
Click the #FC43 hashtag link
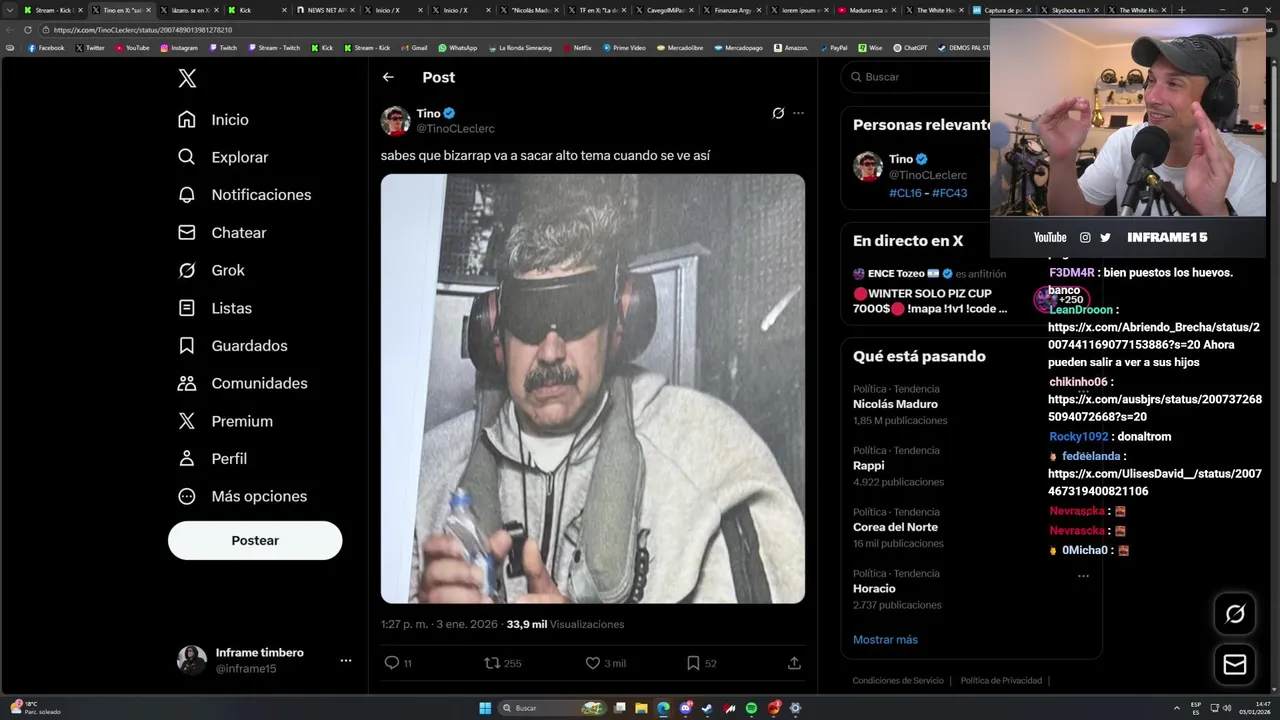[x=949, y=193]
